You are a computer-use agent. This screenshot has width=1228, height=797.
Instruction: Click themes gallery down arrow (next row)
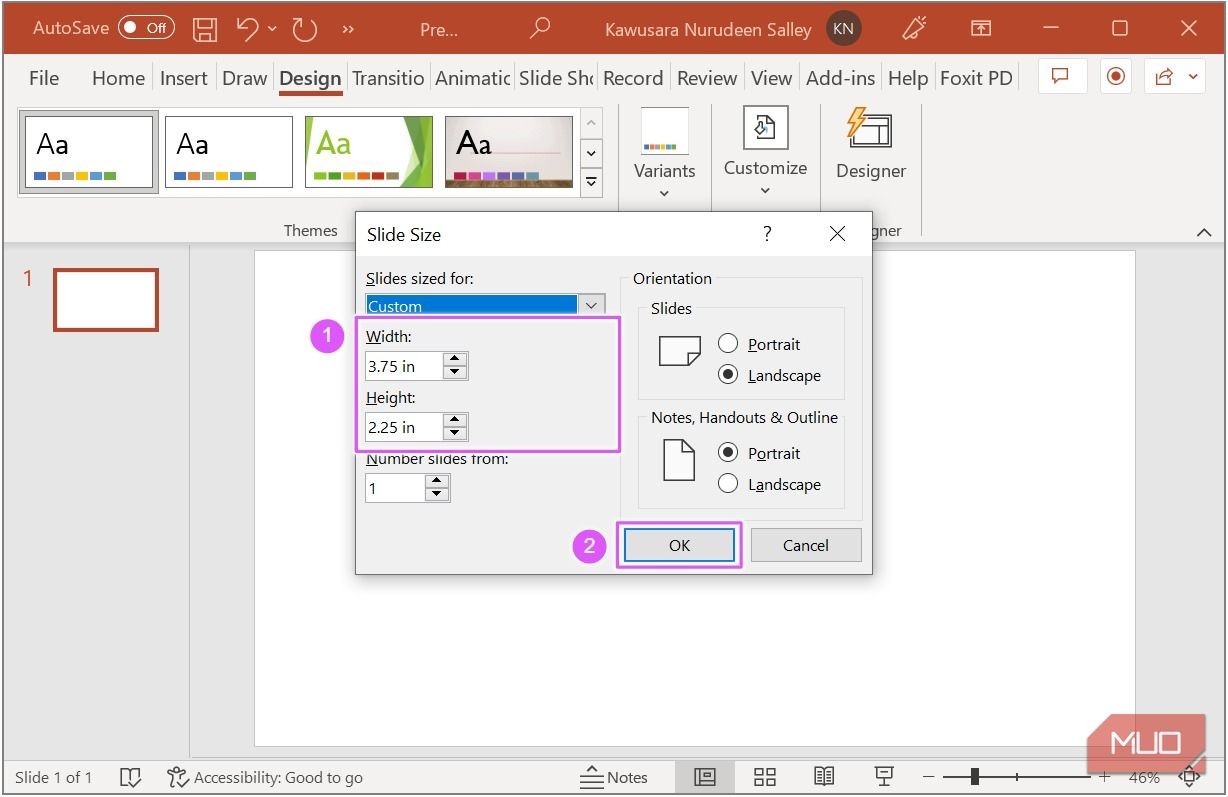click(x=591, y=153)
